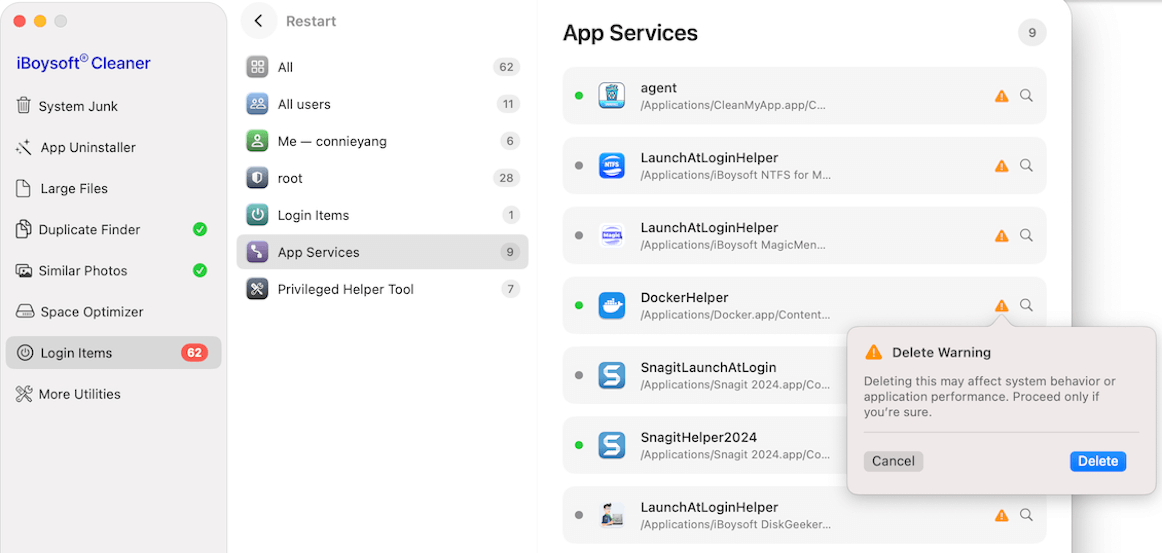Screen dimensions: 1162x553
Task: Click the Snagit icon beside SnagitHelper2024
Action: pyautogui.click(x=611, y=446)
